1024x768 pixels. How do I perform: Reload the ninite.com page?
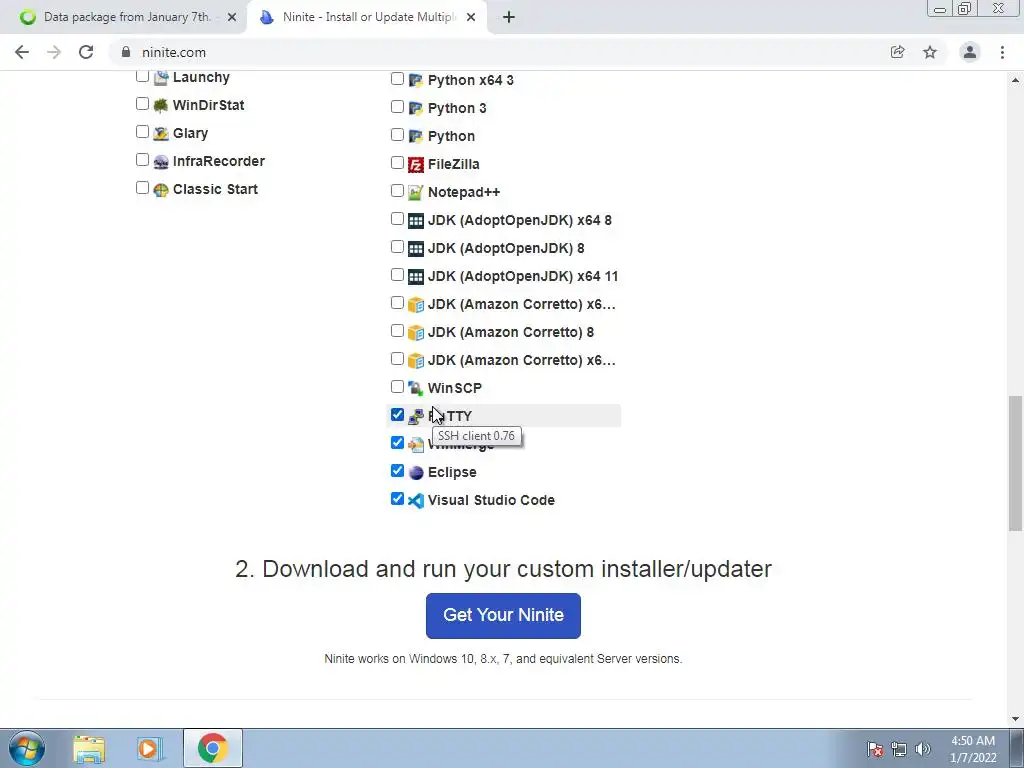[x=86, y=52]
